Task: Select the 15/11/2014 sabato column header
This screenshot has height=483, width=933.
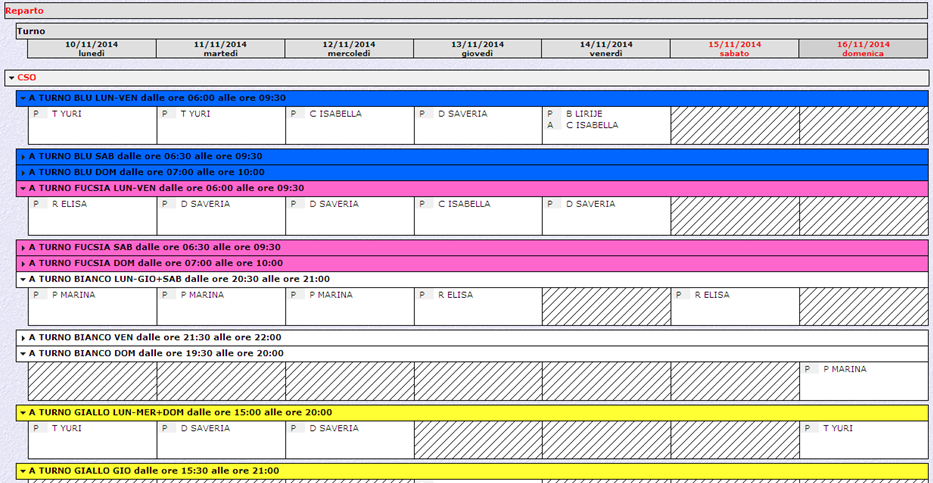Action: coord(735,49)
